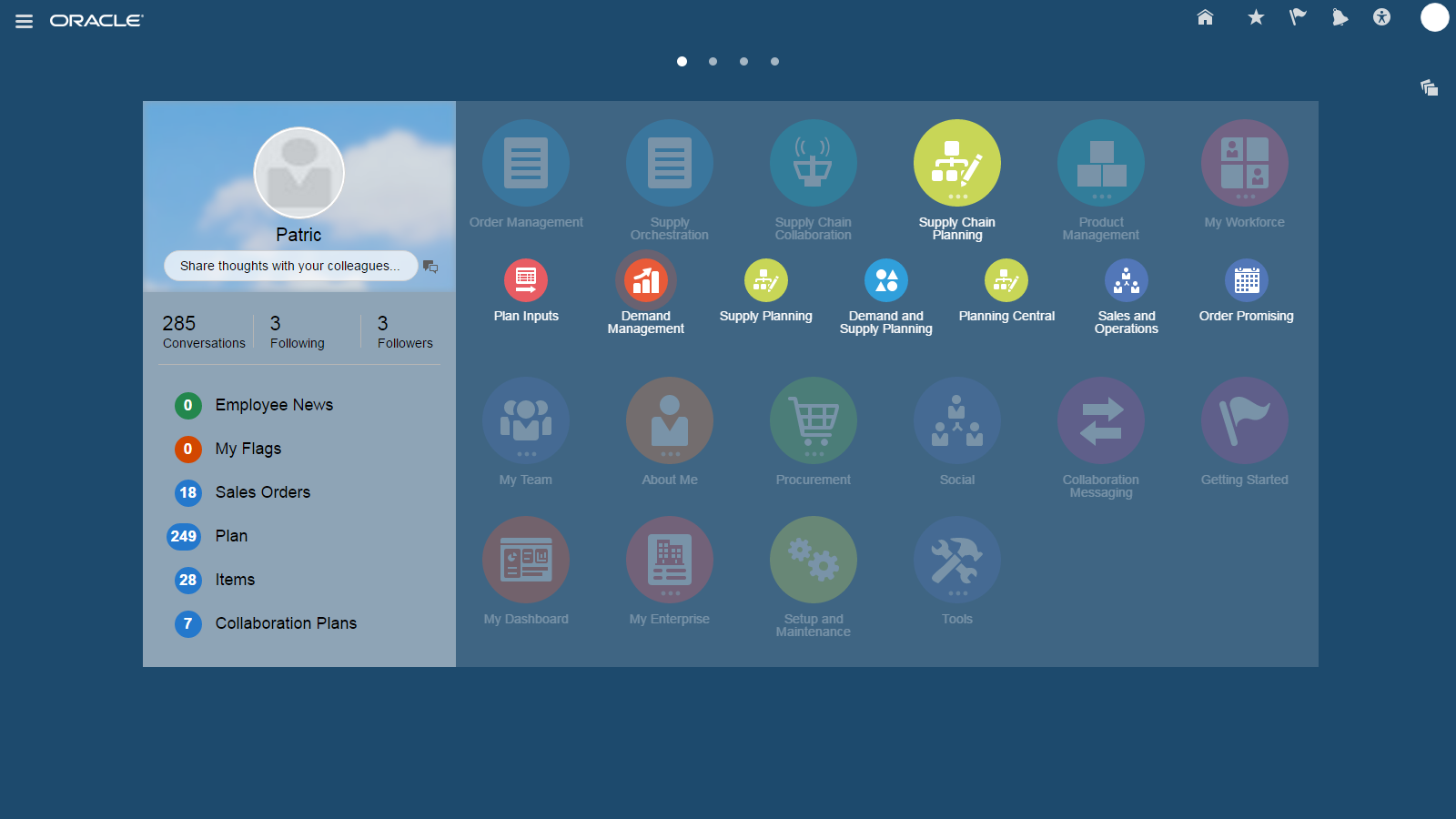Collapse the Supply Chain Planning group
The image size is (1456, 819).
pyautogui.click(x=957, y=163)
